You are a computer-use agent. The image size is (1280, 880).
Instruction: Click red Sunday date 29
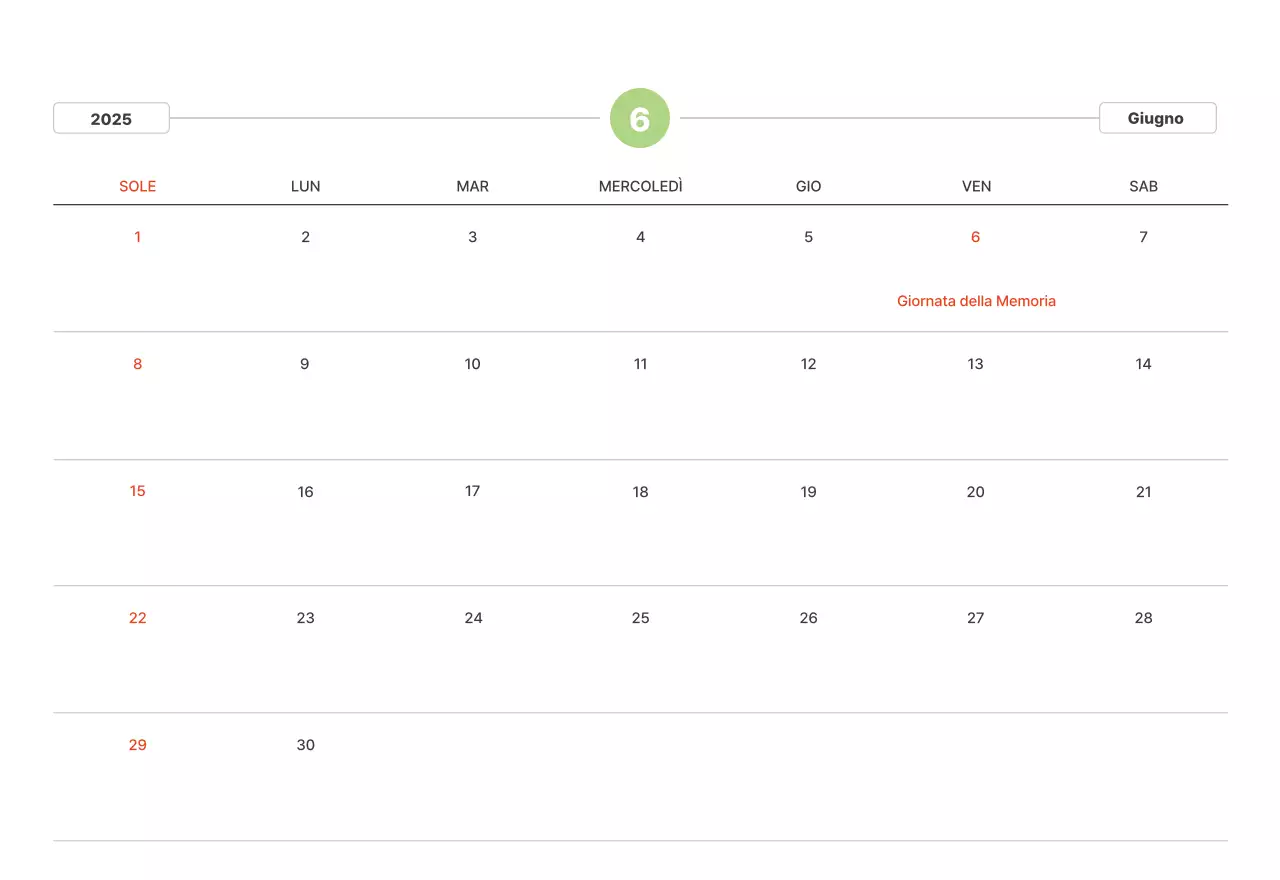[x=138, y=745]
